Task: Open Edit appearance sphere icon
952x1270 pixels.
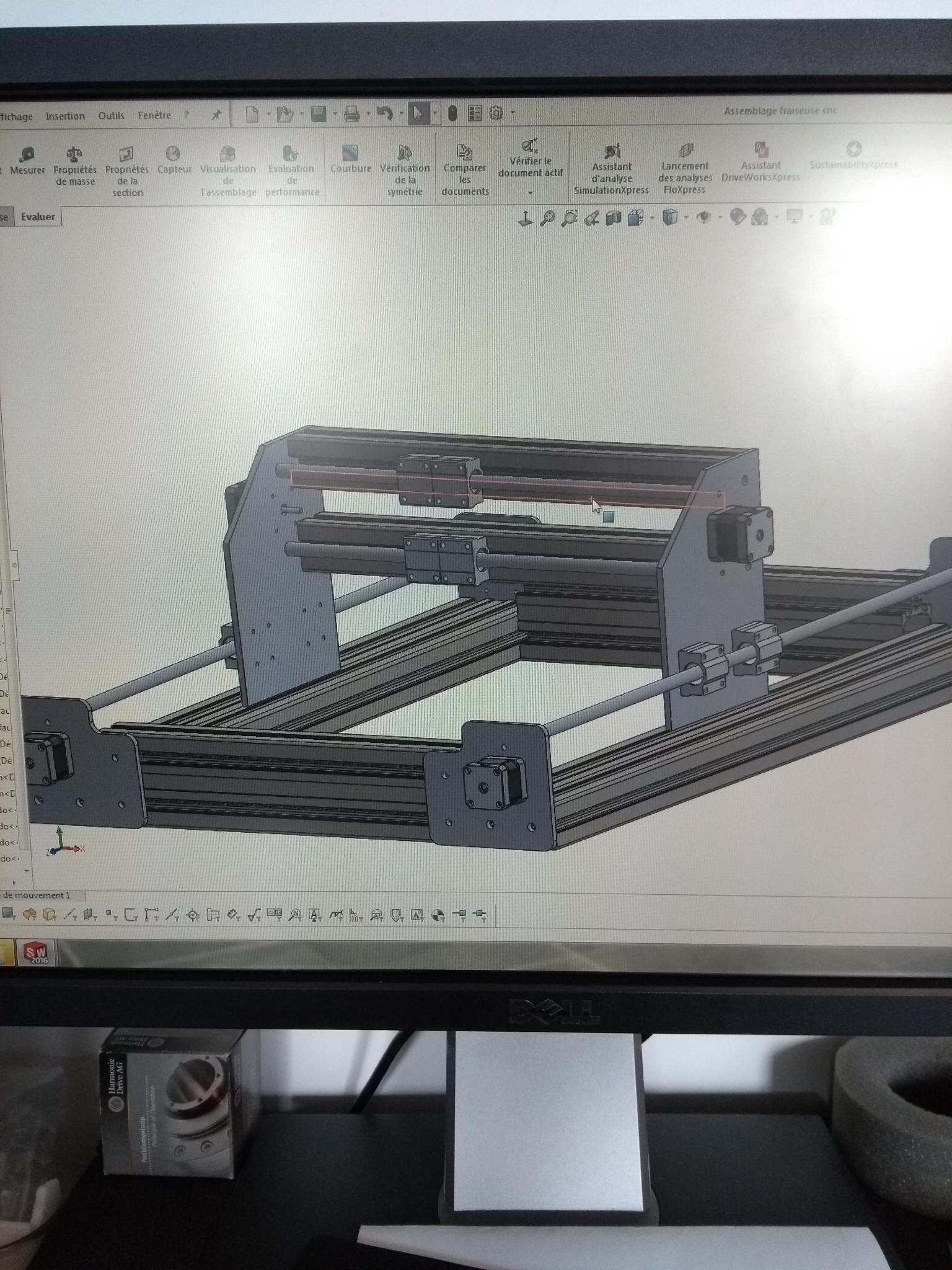Action: [737, 217]
